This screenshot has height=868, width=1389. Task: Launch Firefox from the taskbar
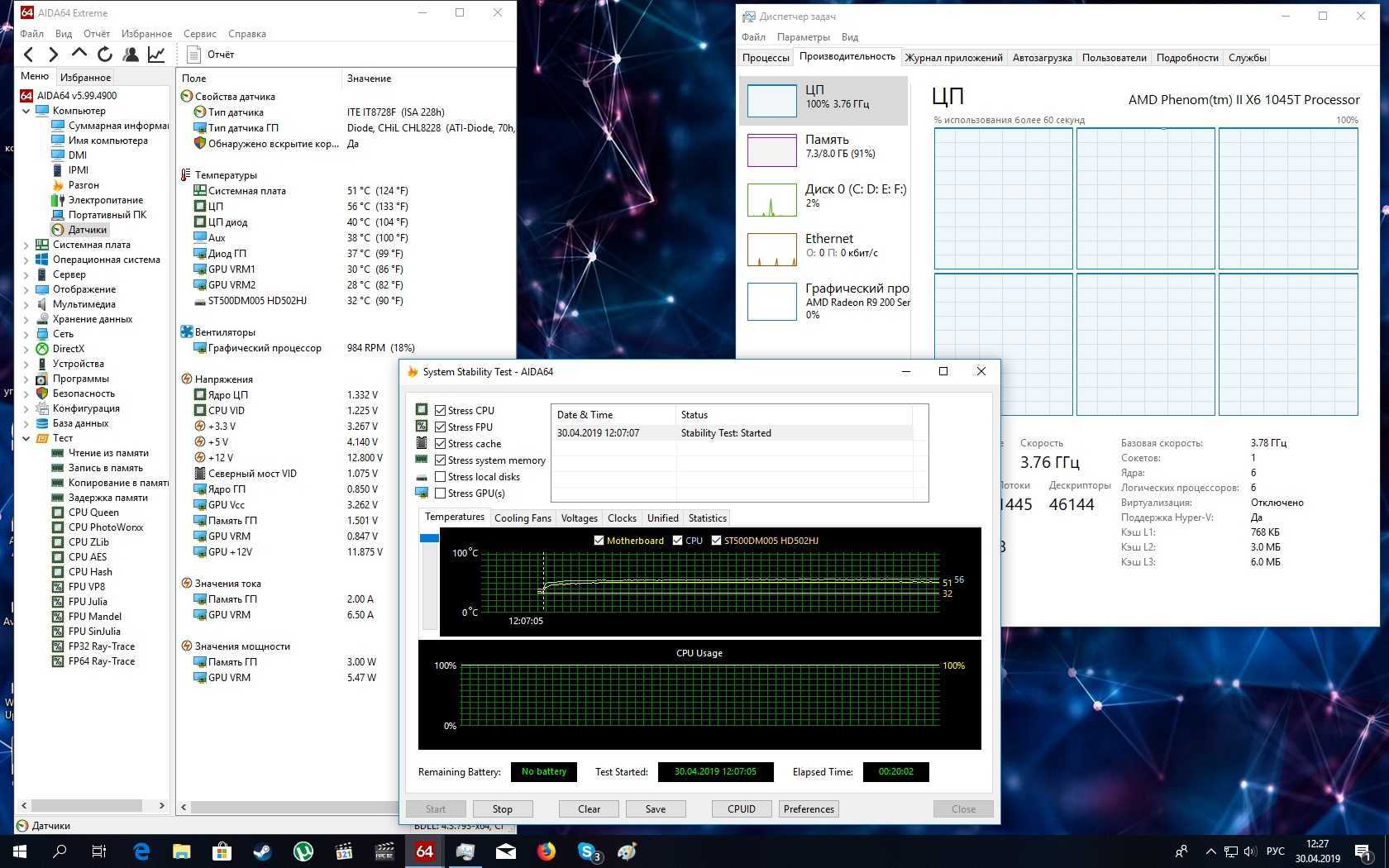click(x=546, y=851)
